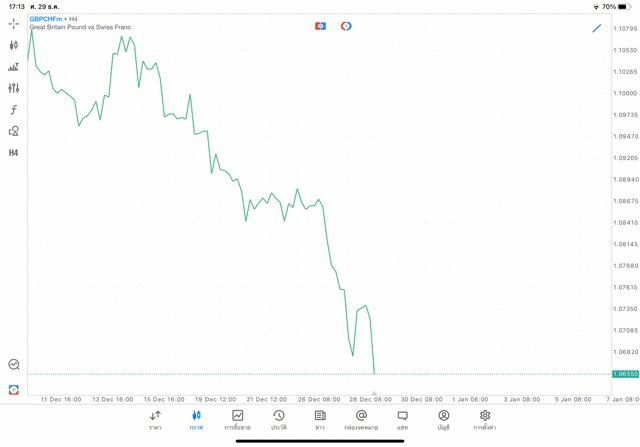
Task: Toggle the red-blue trade panel button
Action: [x=320, y=26]
